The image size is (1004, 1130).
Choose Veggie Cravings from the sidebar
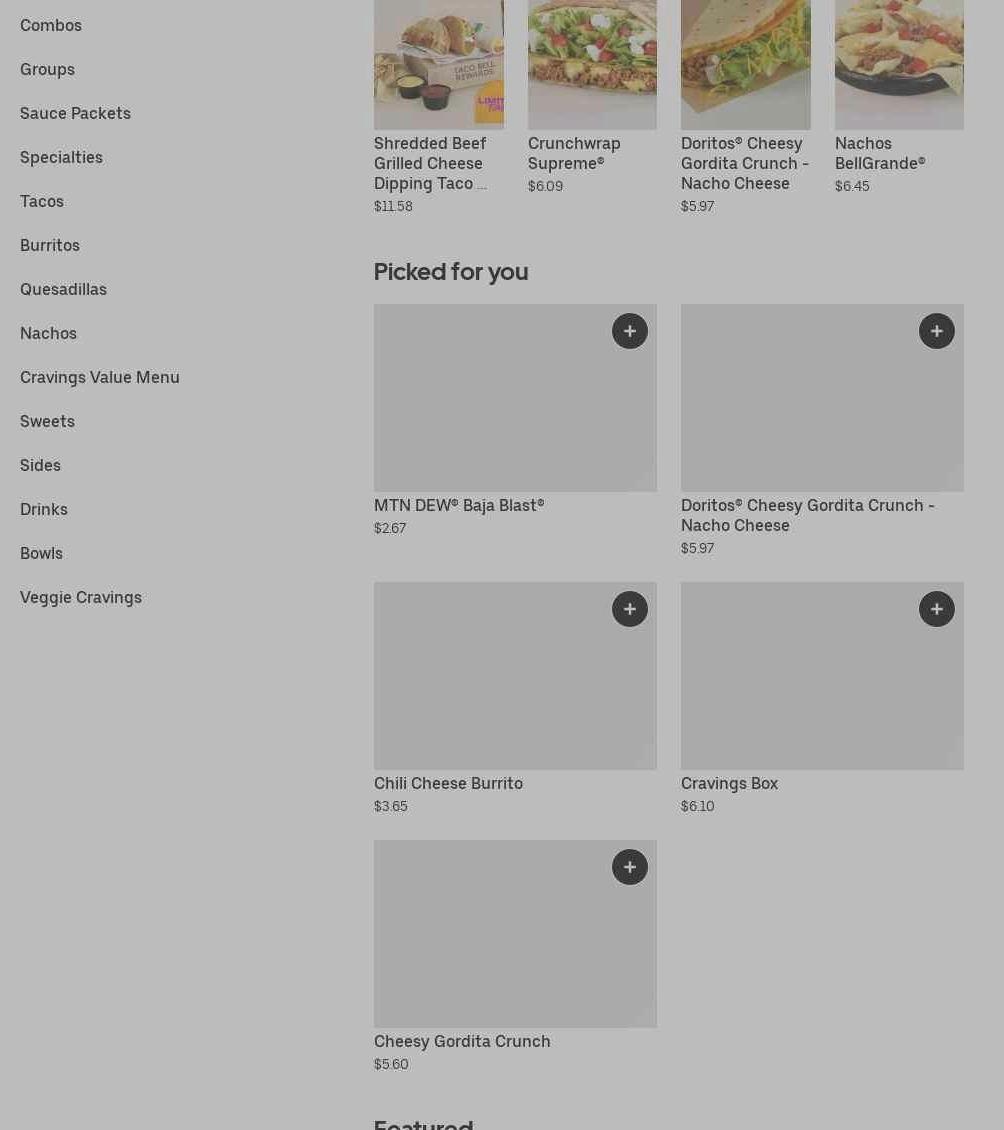(81, 597)
